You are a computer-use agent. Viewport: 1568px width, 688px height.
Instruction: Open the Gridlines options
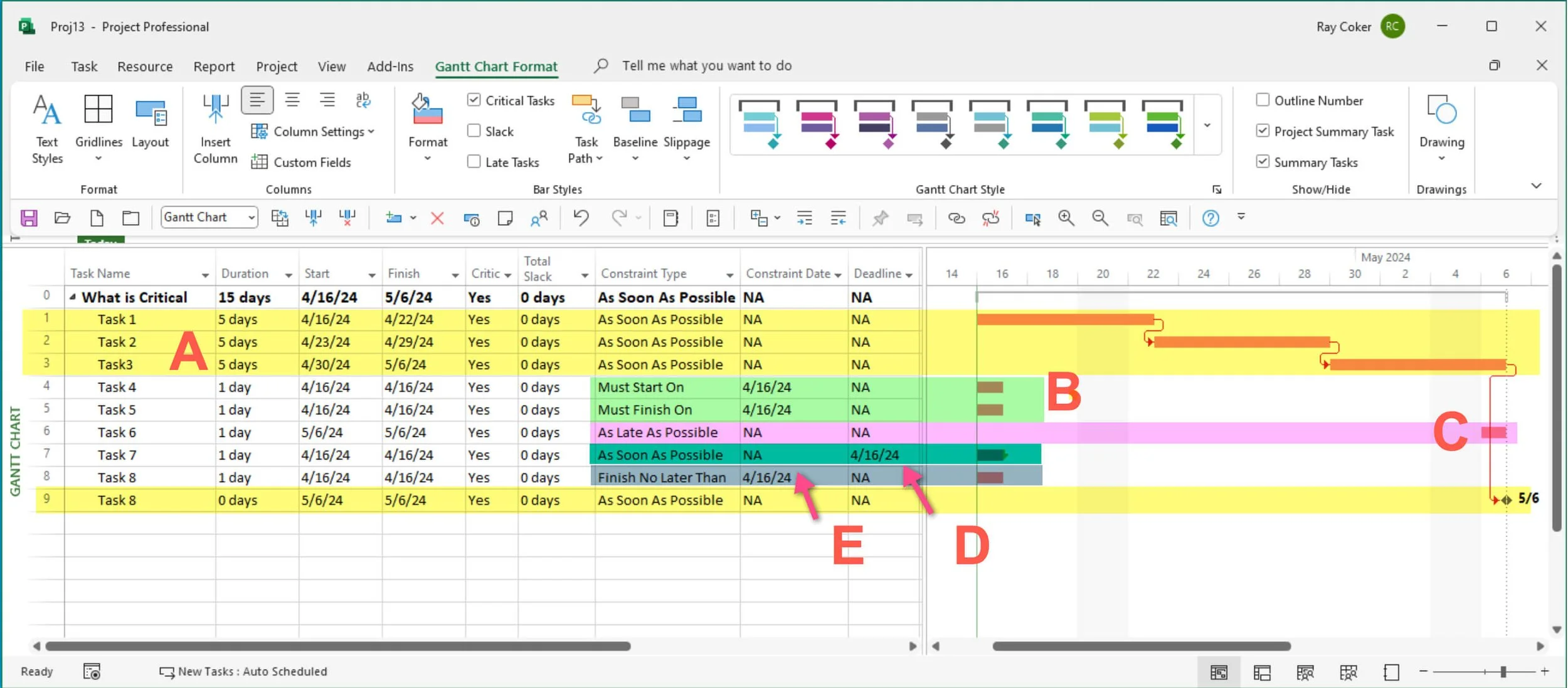pos(98,129)
